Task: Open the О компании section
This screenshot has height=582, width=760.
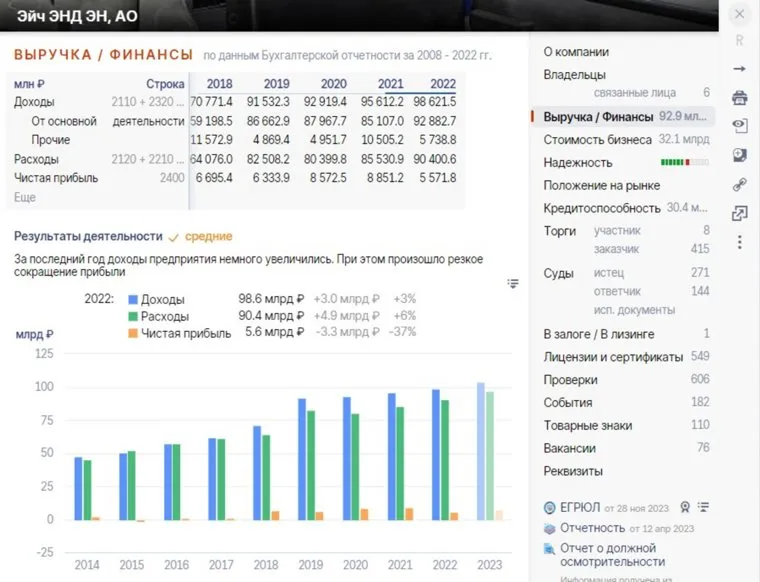Action: point(576,52)
